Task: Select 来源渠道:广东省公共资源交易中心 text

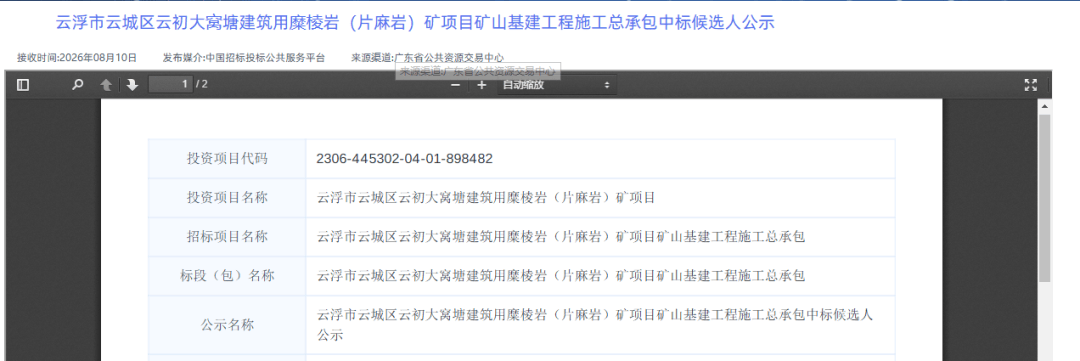Action: [428, 58]
